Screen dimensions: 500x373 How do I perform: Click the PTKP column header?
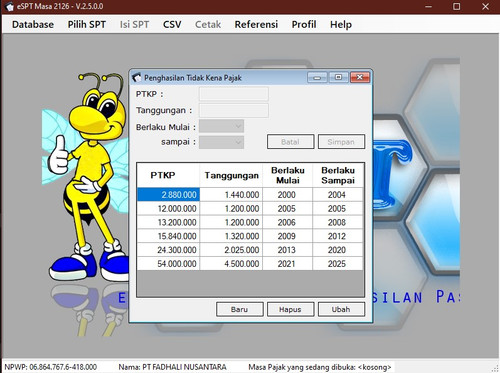(168, 175)
